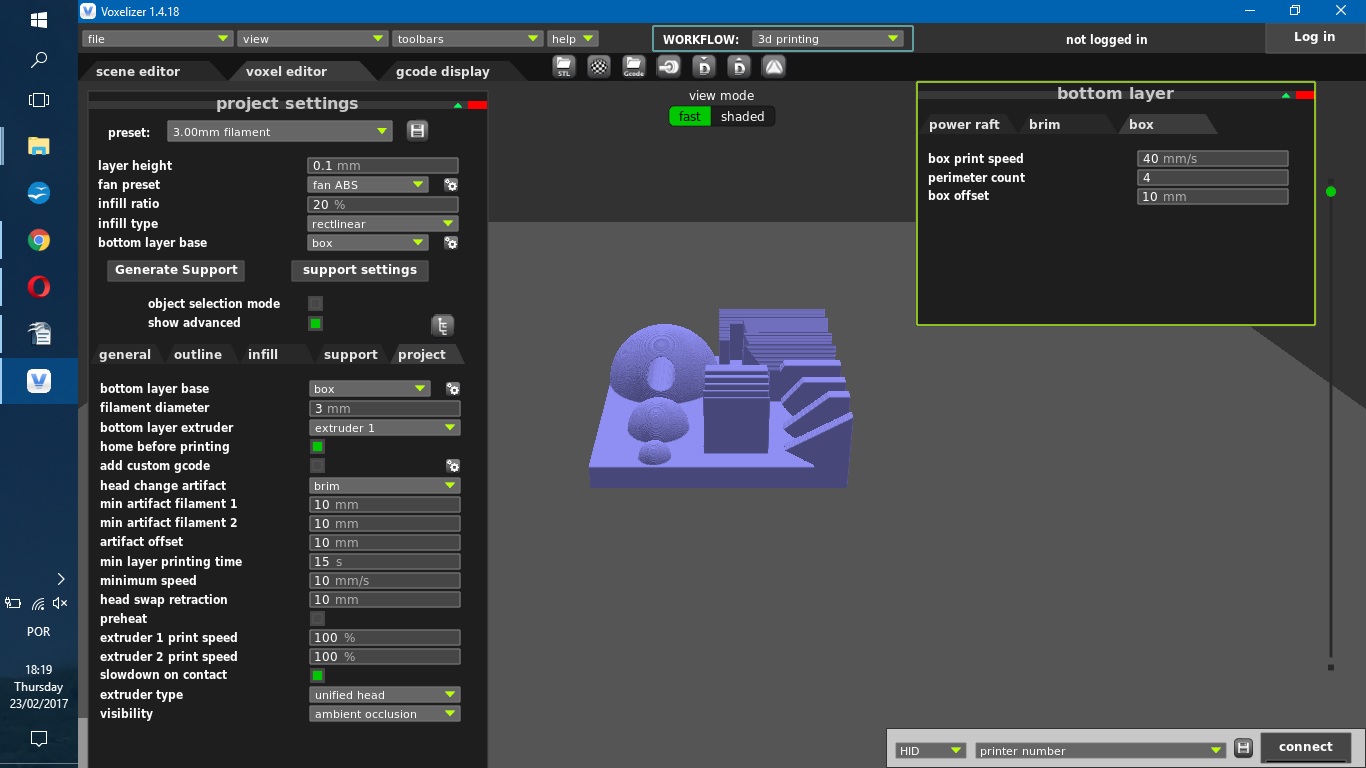The image size is (1366, 768).
Task: Open the view menu
Action: (312, 39)
